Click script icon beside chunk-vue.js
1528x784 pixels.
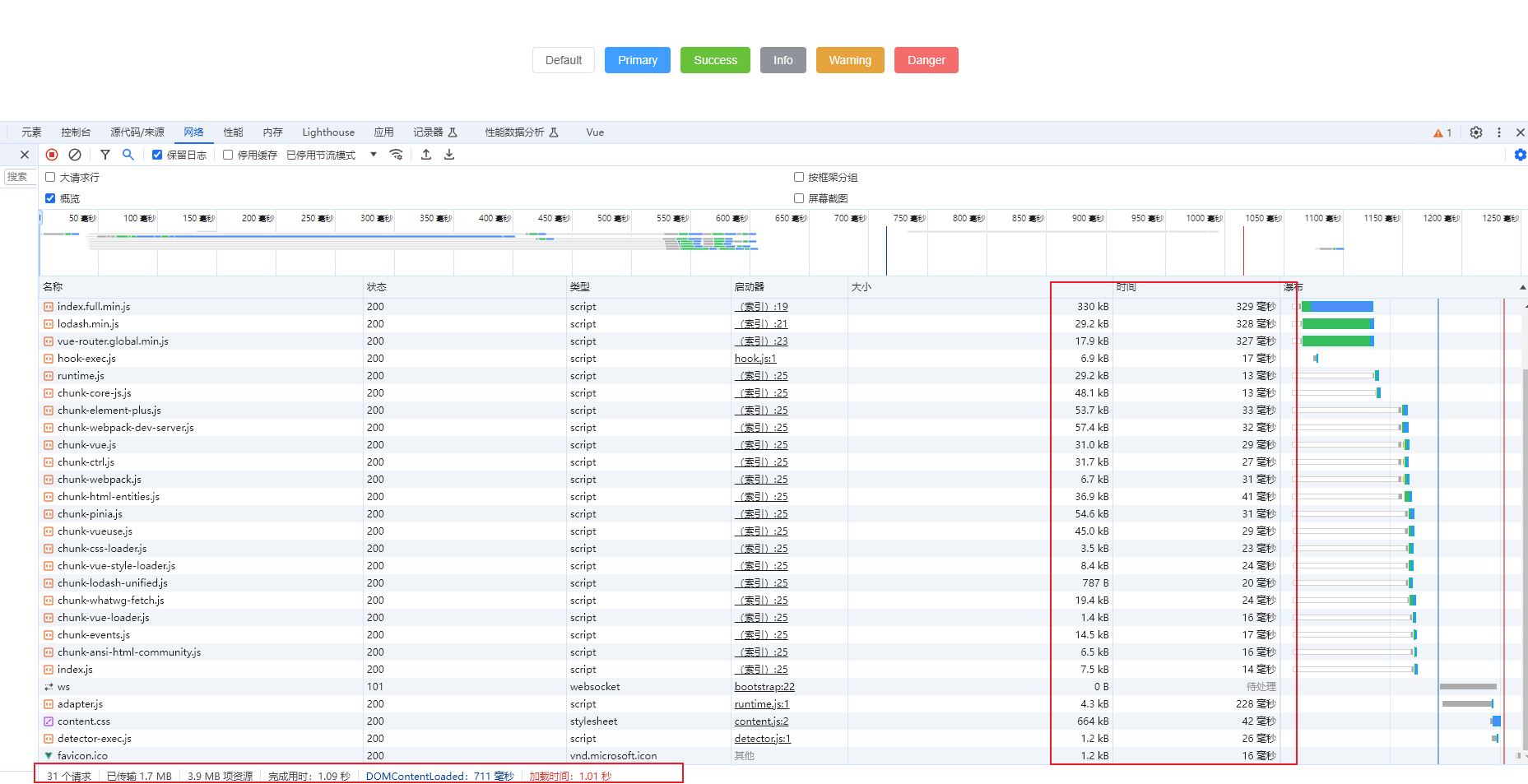(49, 445)
